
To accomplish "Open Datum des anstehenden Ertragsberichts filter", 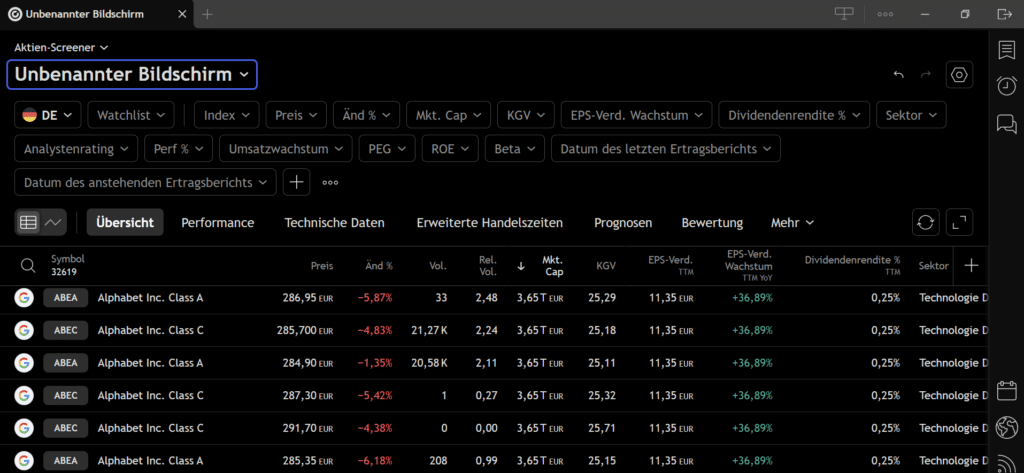I will click(x=145, y=182).
